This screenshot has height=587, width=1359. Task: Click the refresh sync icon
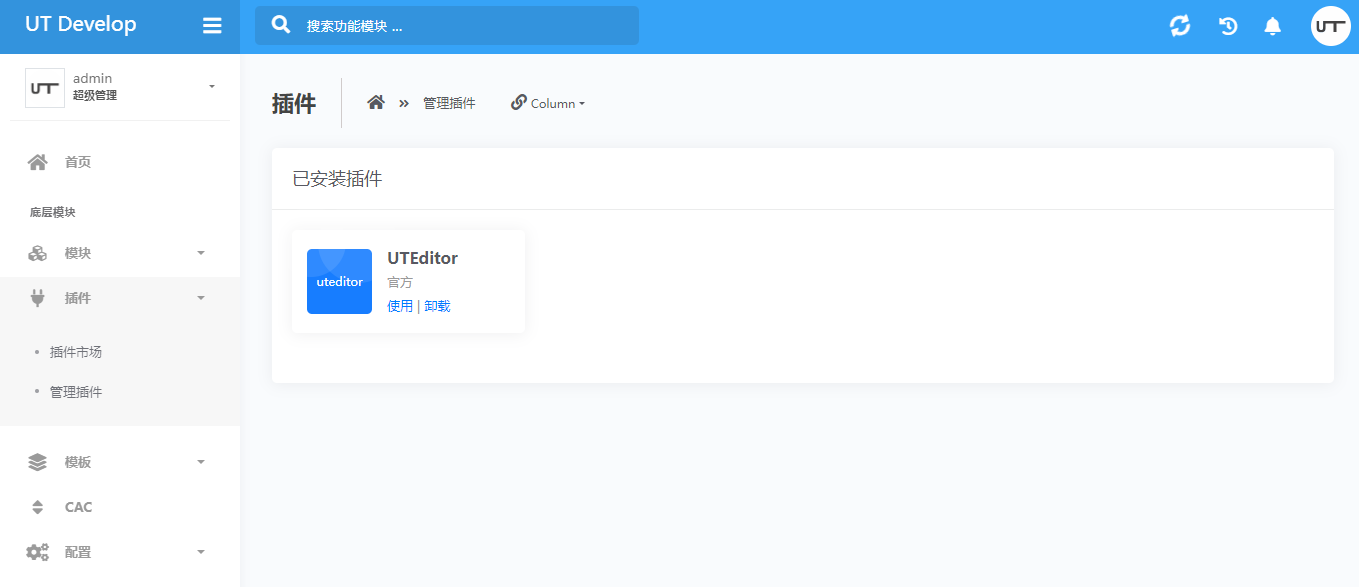[1180, 26]
